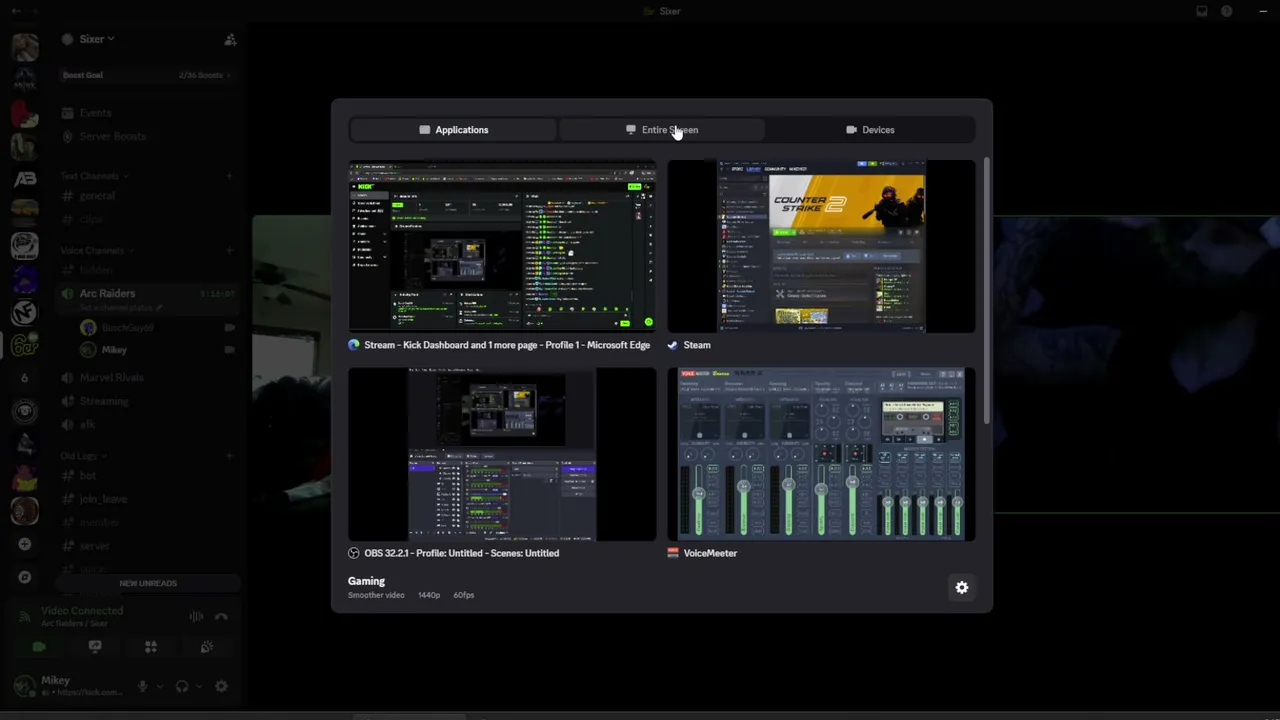Deafen using the headphones button

tap(182, 686)
